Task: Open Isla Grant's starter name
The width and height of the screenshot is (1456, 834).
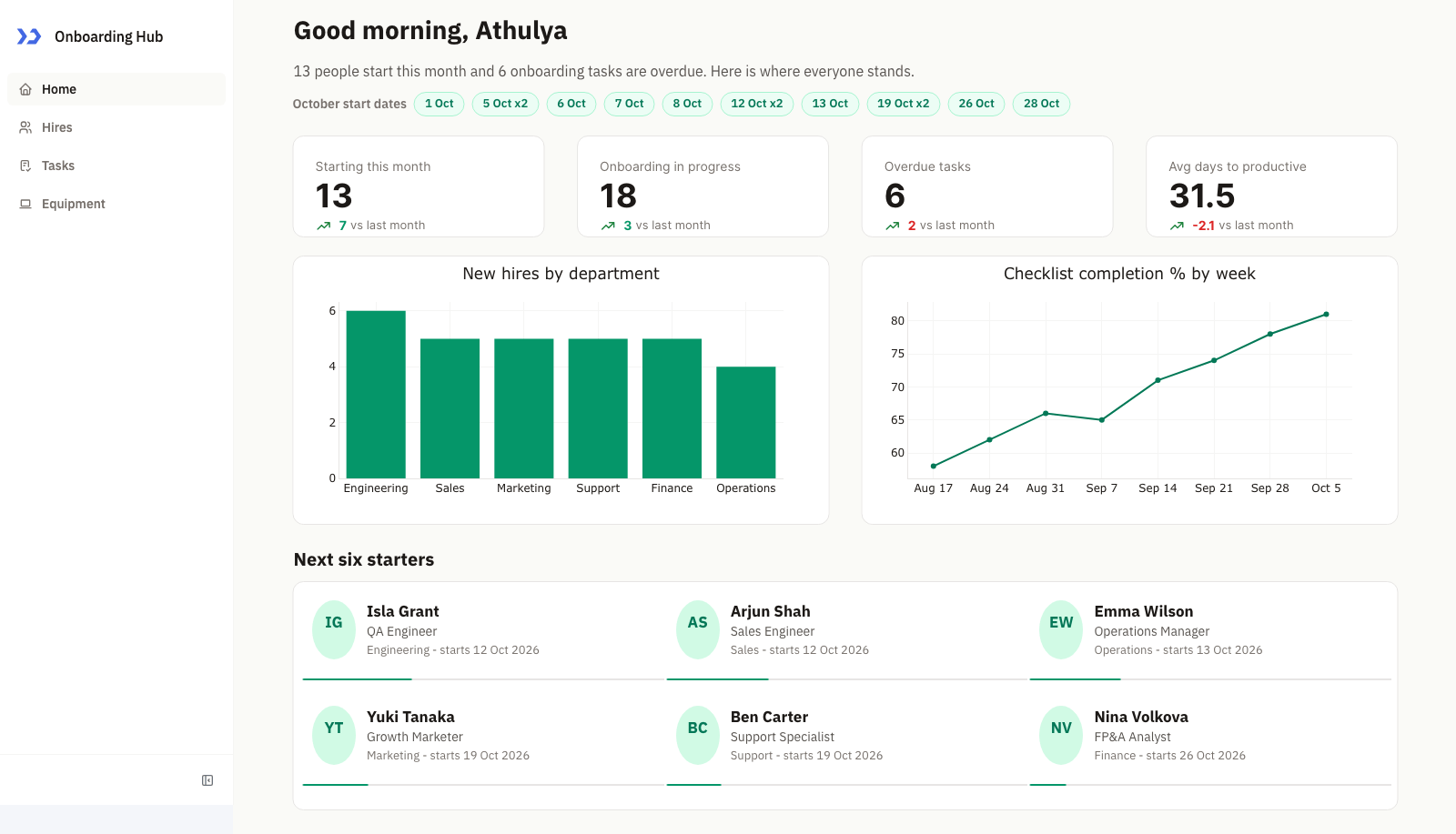Action: point(402,611)
